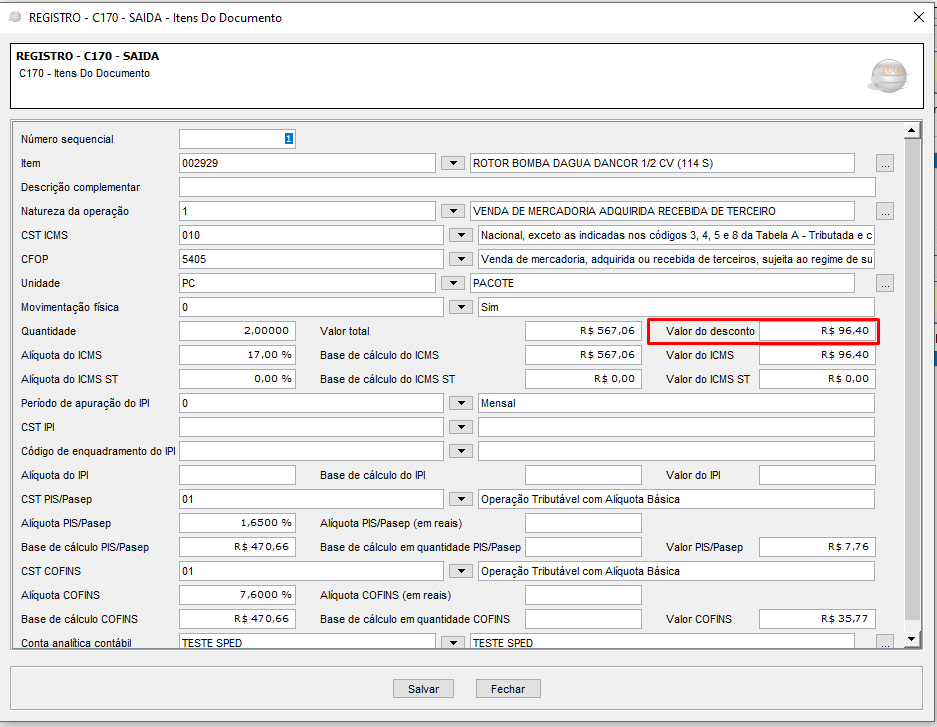Image resolution: width=937 pixels, height=727 pixels.
Task: Open the Movimentação física dropdown
Action: click(460, 307)
